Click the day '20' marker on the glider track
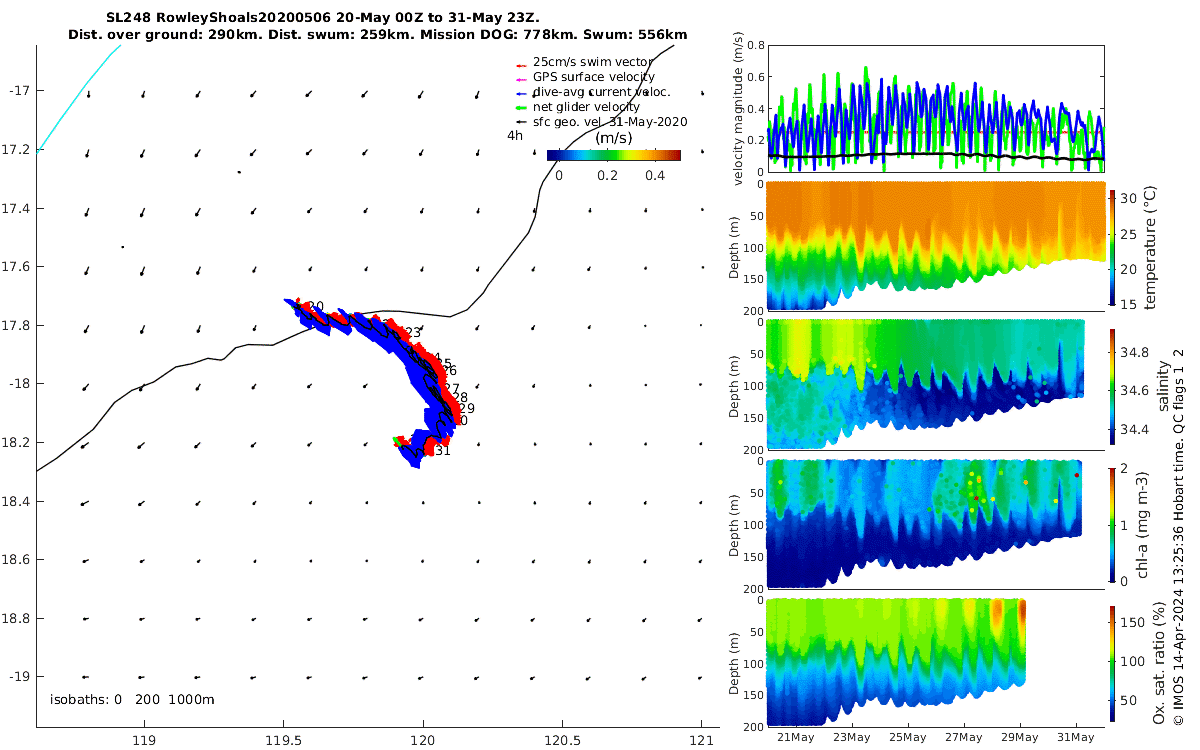 [x=316, y=307]
